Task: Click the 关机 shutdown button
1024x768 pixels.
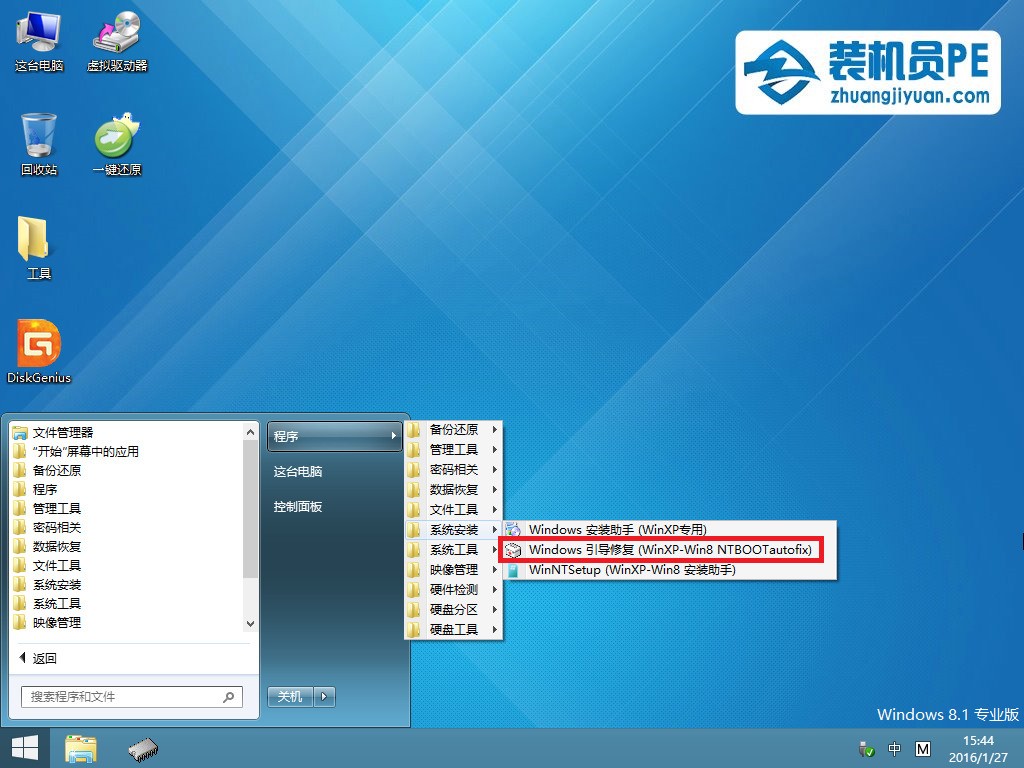Action: [291, 697]
